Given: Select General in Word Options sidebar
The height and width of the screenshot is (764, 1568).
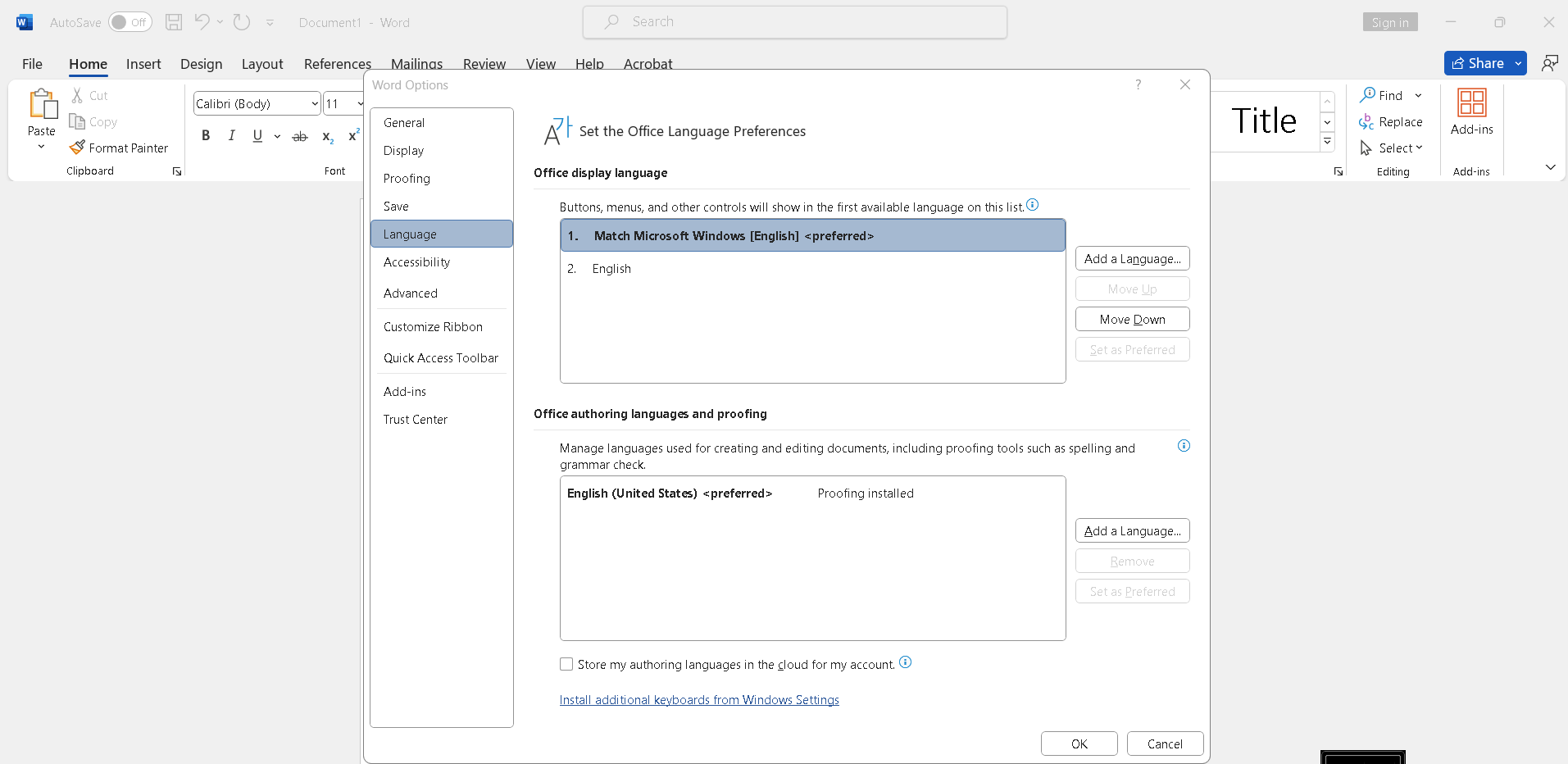Looking at the screenshot, I should [442, 123].
